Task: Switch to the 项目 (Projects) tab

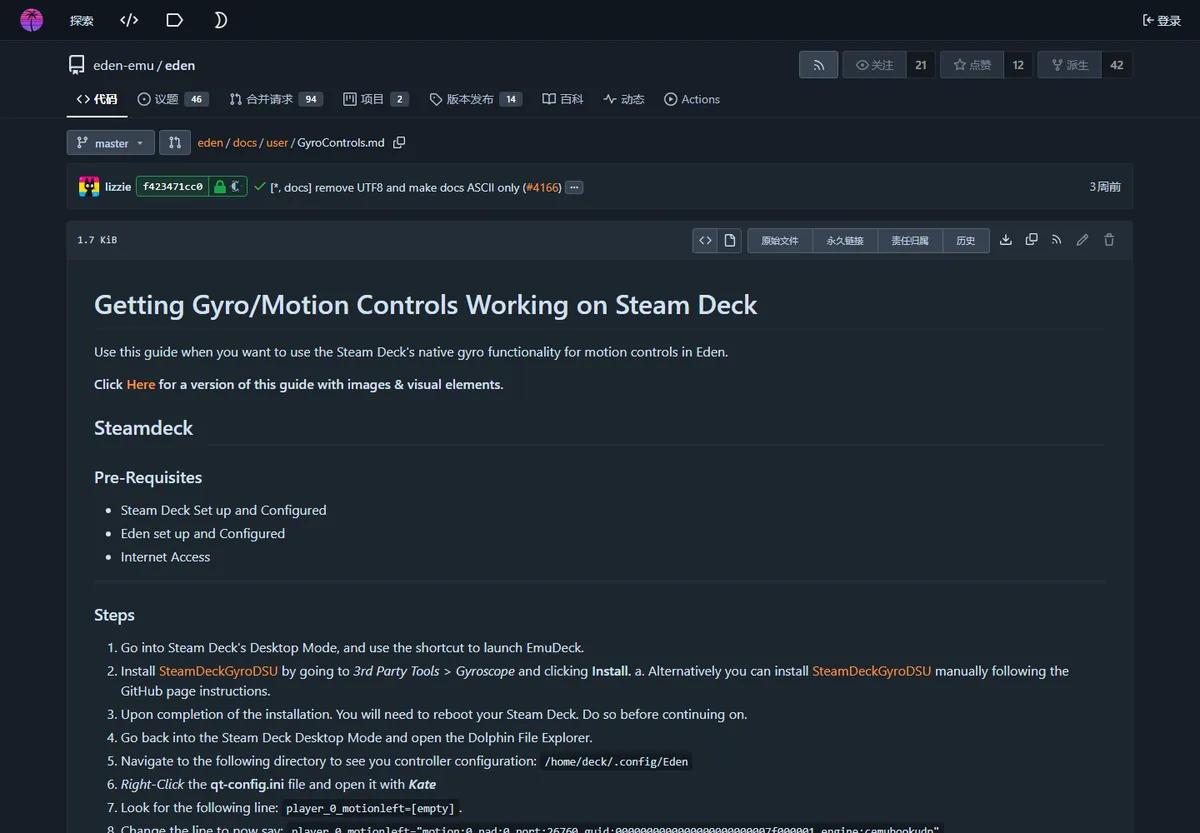Action: [x=376, y=99]
